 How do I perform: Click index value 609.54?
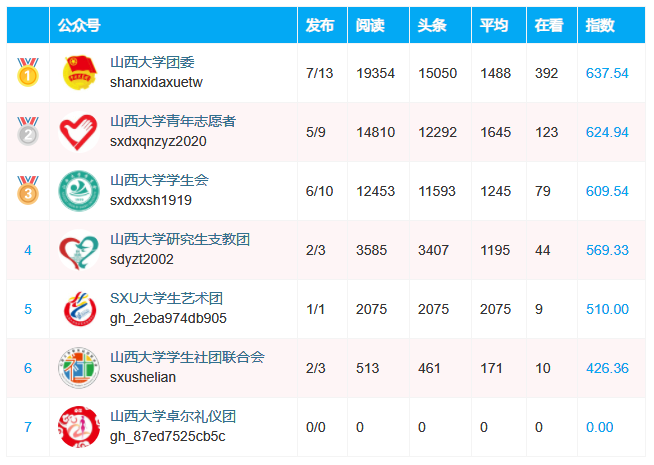pos(607,191)
